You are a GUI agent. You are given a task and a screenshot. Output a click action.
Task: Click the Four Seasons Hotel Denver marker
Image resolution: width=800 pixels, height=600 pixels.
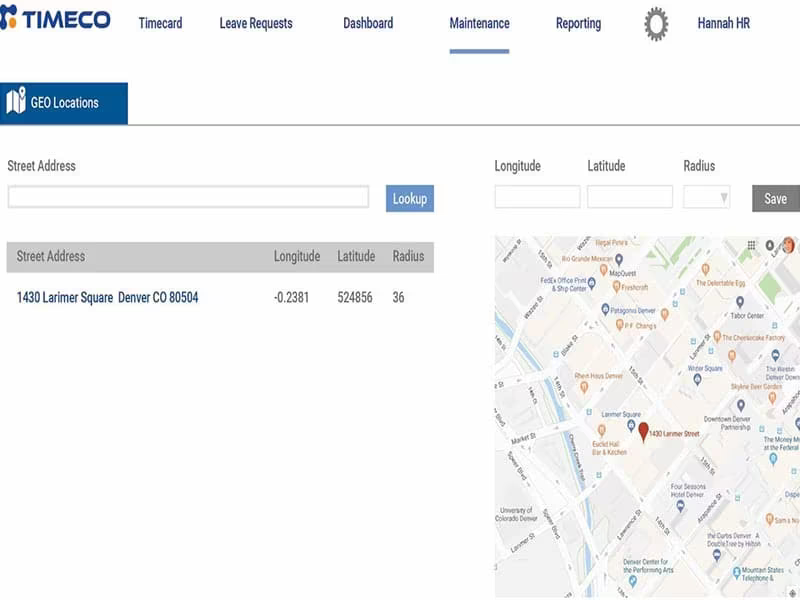pos(680,506)
